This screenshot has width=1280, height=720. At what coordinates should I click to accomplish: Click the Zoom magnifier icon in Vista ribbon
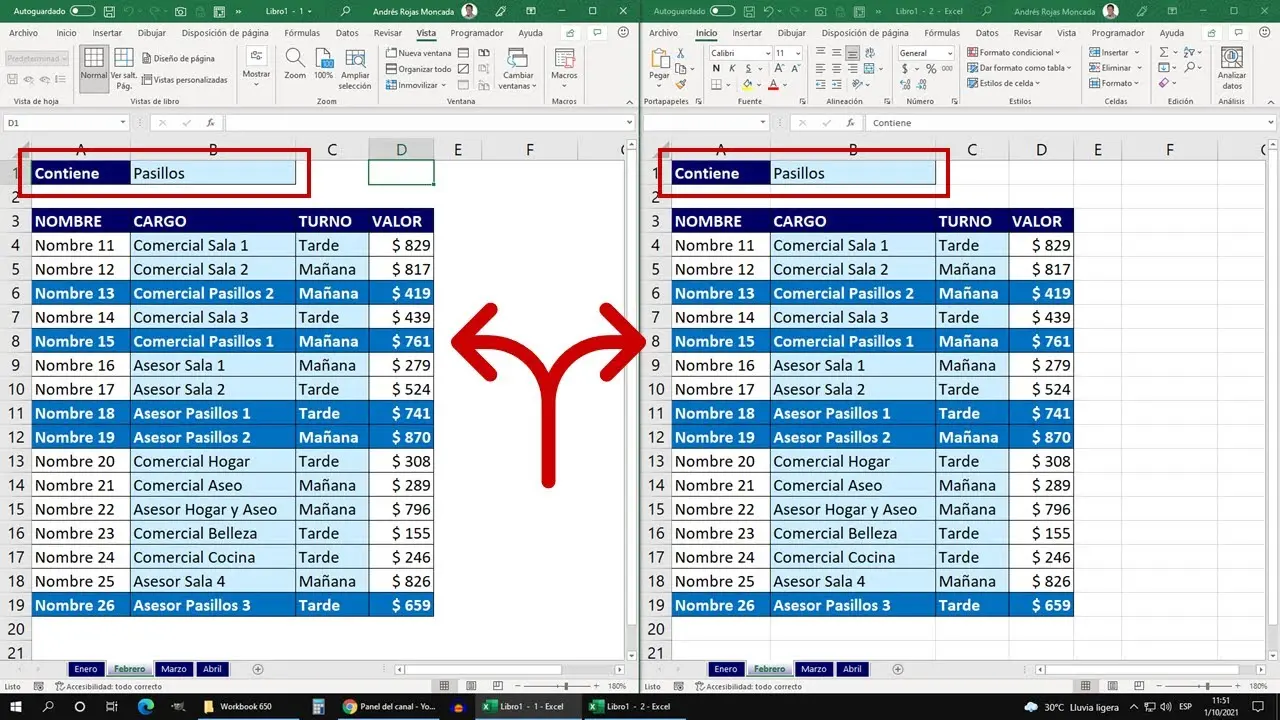pos(295,63)
